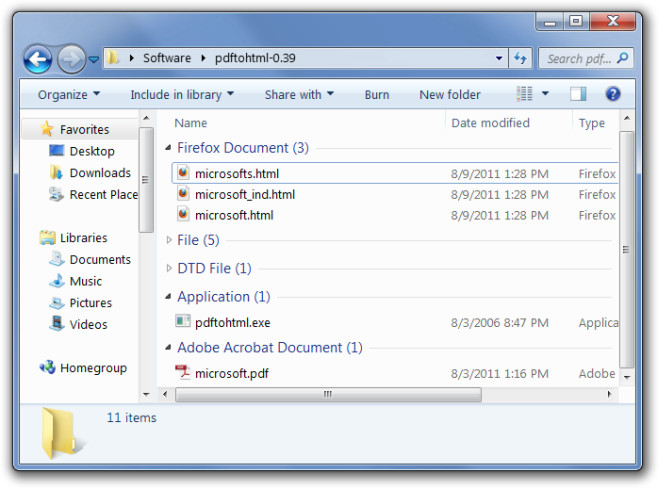Open microsoft.pdf Adobe document
The width and height of the screenshot is (660, 489).
pyautogui.click(x=231, y=374)
